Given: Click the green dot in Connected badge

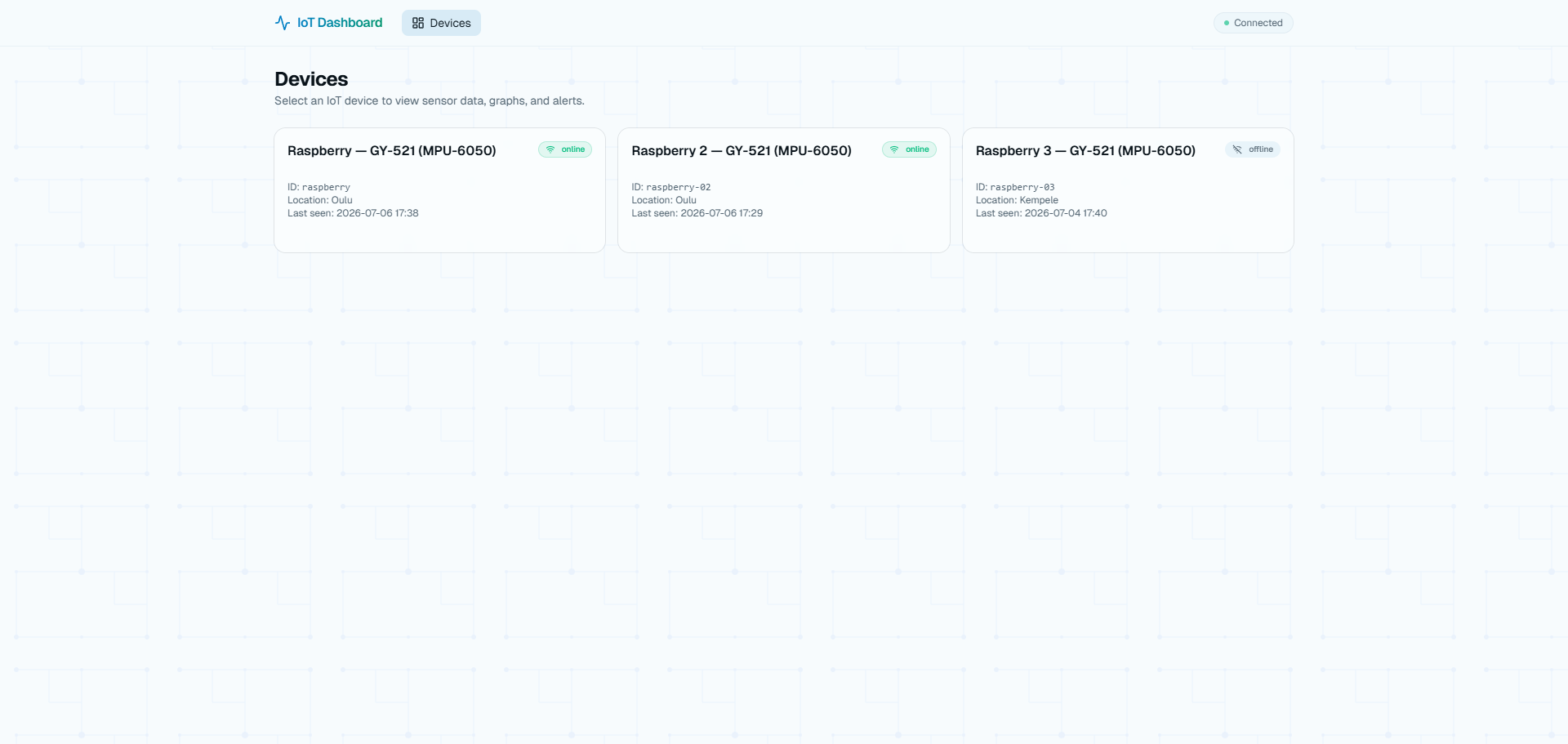Looking at the screenshot, I should point(1227,23).
